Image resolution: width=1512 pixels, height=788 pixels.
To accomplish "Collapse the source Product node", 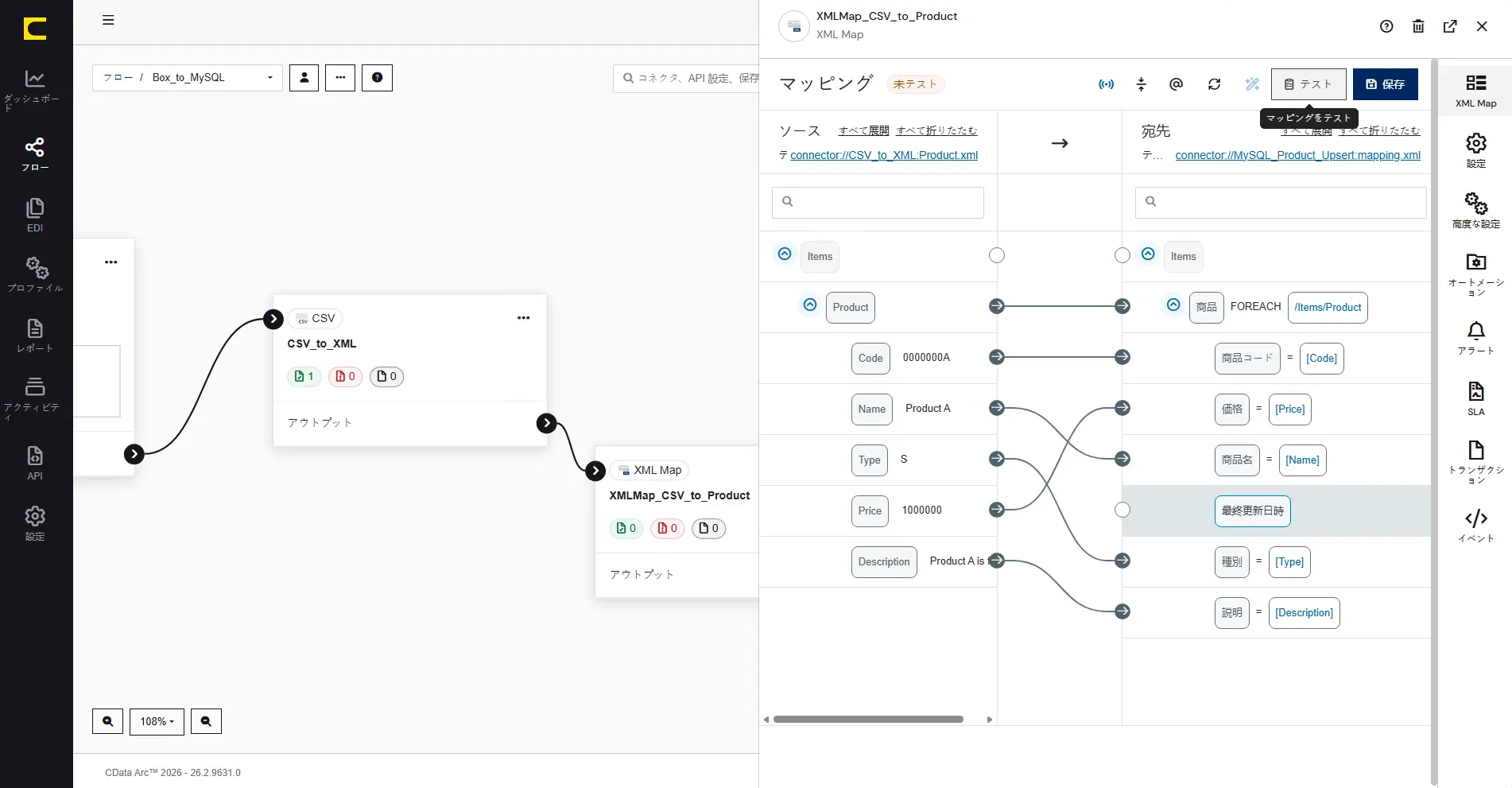I will point(810,305).
